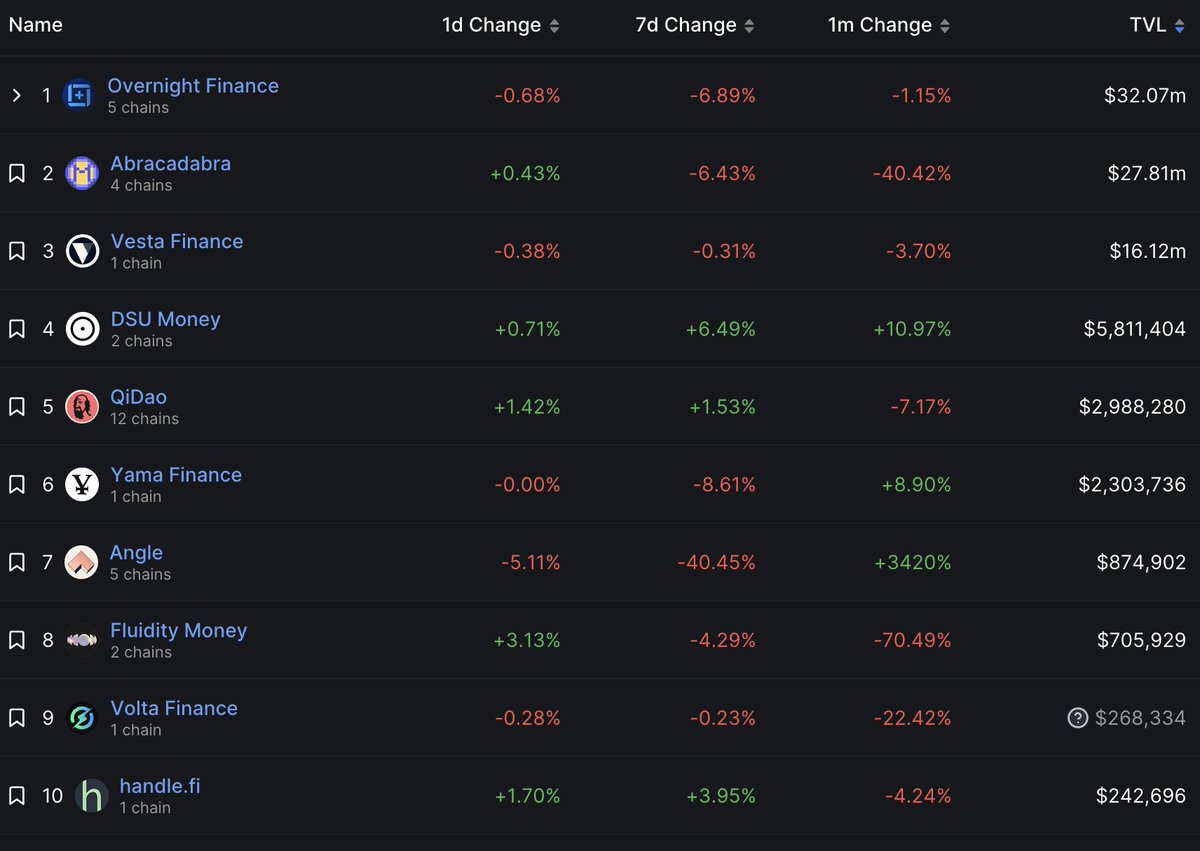1200x851 pixels.
Task: Toggle bookmark for Yama Finance
Action: (16, 485)
